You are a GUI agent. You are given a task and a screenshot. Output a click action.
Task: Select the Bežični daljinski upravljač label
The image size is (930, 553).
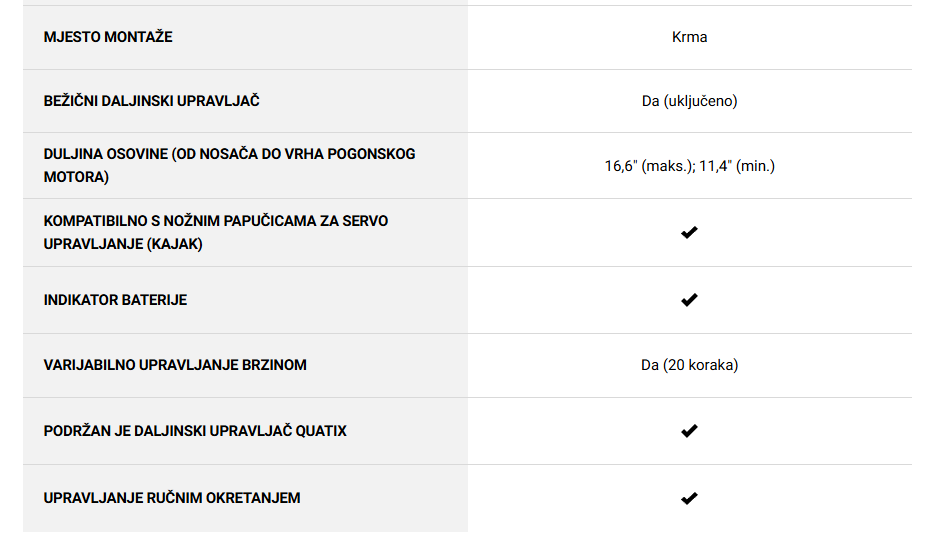[x=151, y=101]
